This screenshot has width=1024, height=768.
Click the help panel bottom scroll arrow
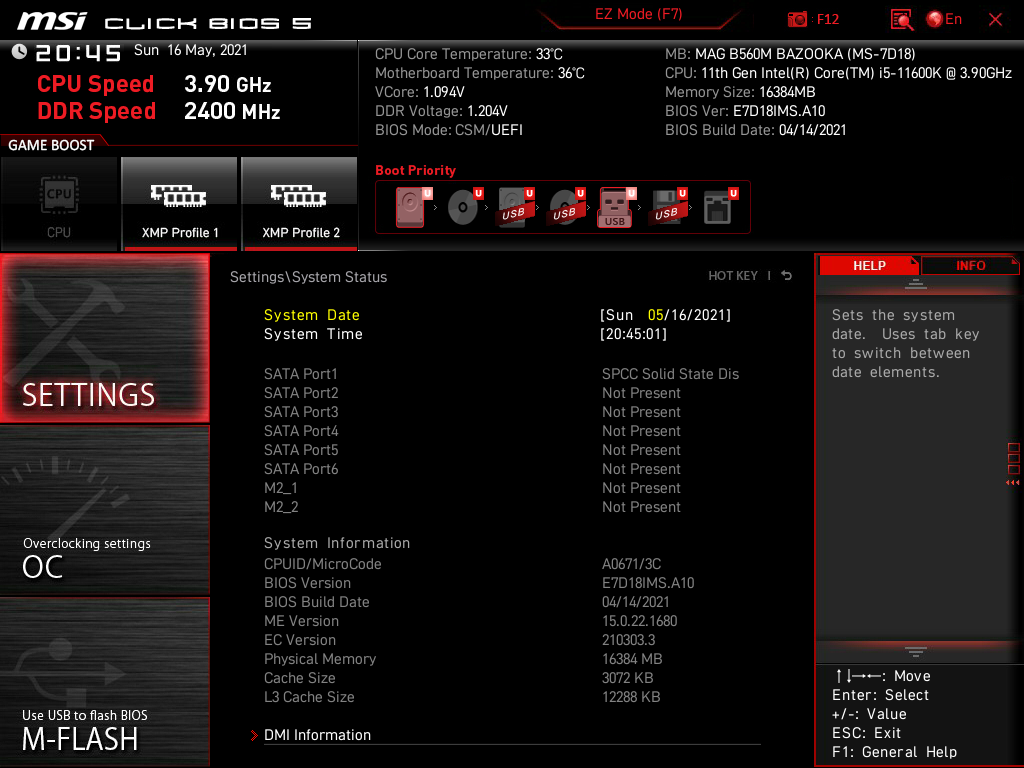tap(916, 652)
